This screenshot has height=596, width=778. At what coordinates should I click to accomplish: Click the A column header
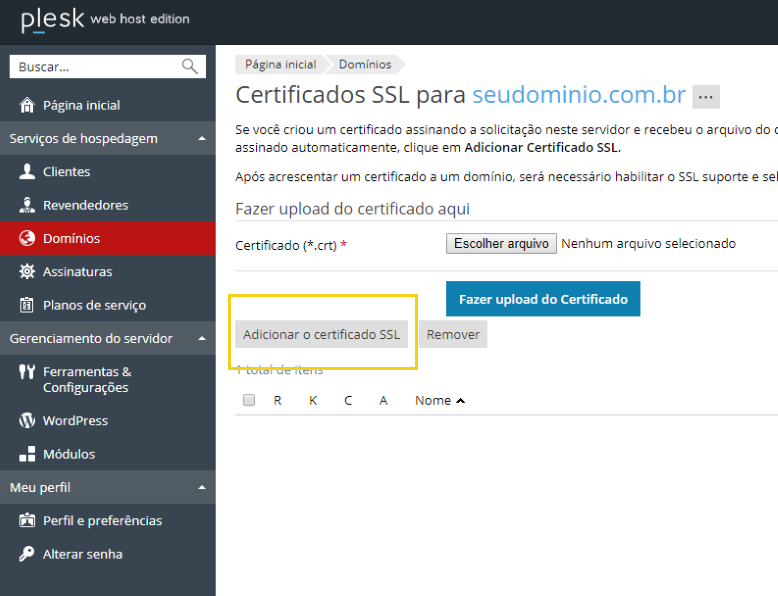[383, 400]
